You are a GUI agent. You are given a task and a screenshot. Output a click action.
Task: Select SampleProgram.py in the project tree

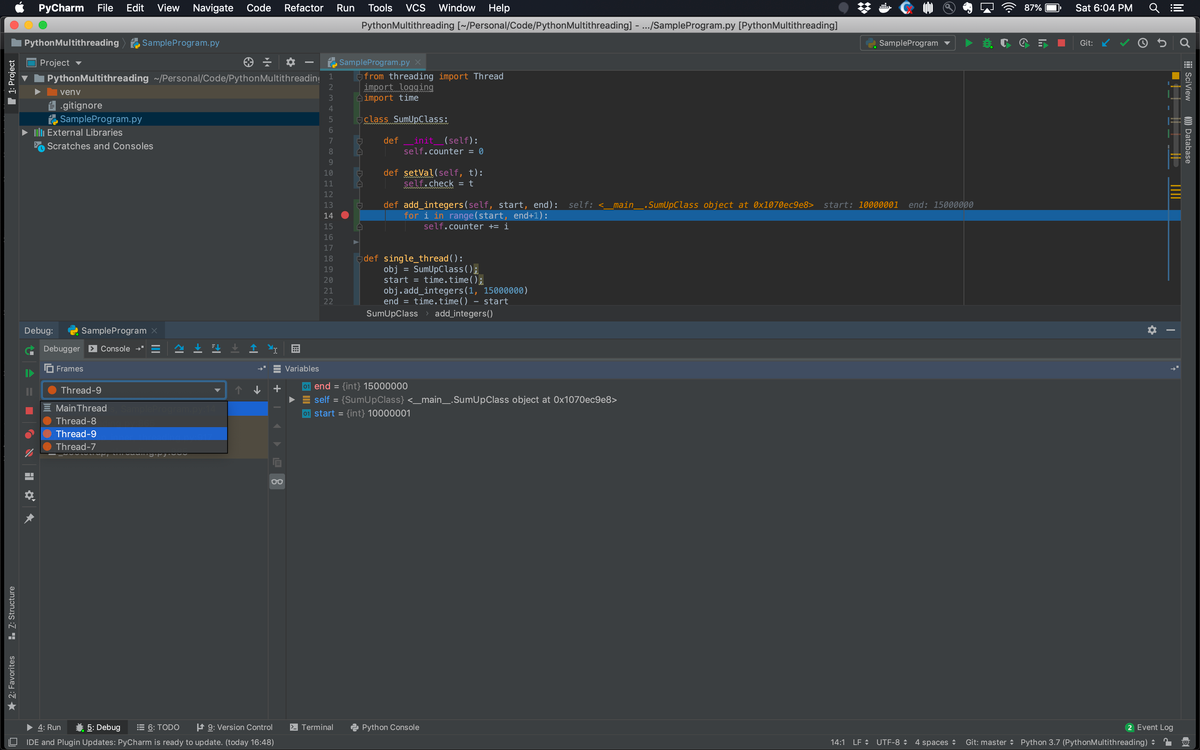(100, 119)
